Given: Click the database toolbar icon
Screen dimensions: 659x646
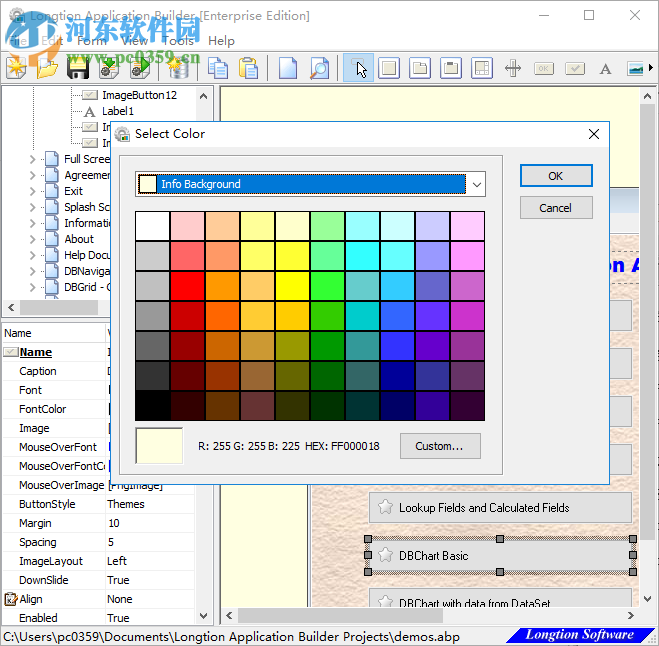Looking at the screenshot, I should [x=179, y=68].
